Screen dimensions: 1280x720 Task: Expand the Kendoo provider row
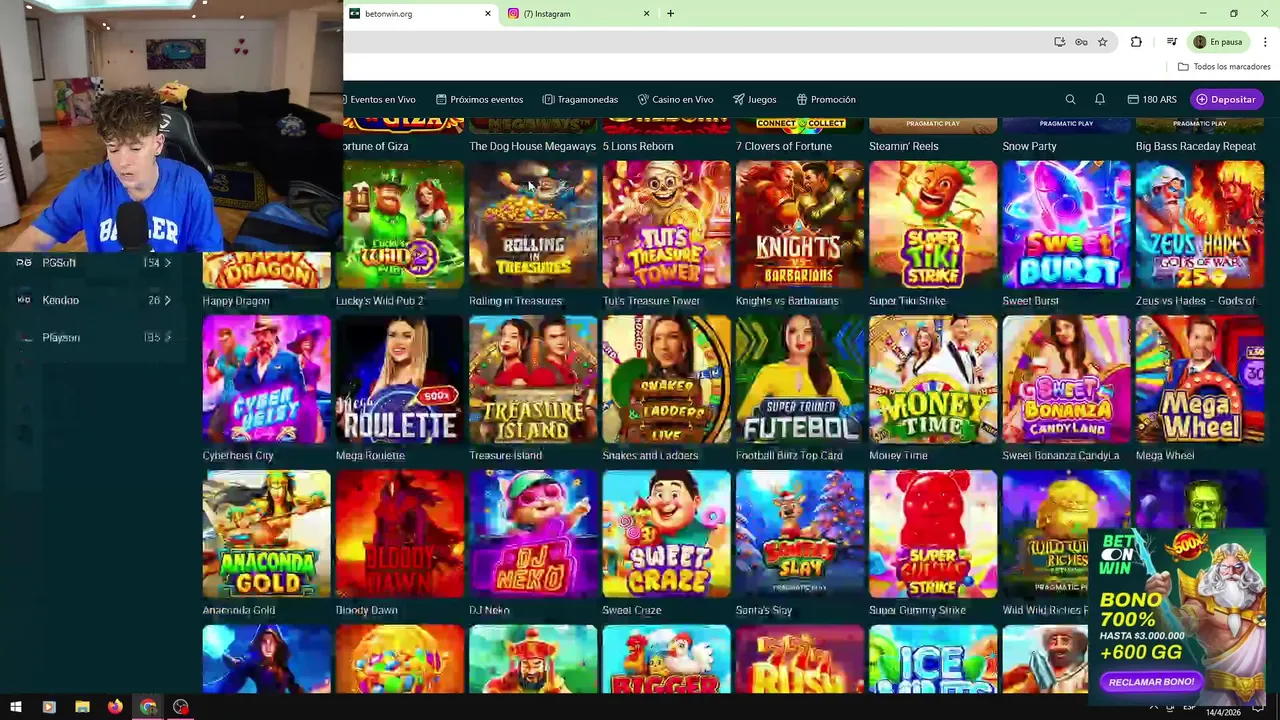(95, 300)
